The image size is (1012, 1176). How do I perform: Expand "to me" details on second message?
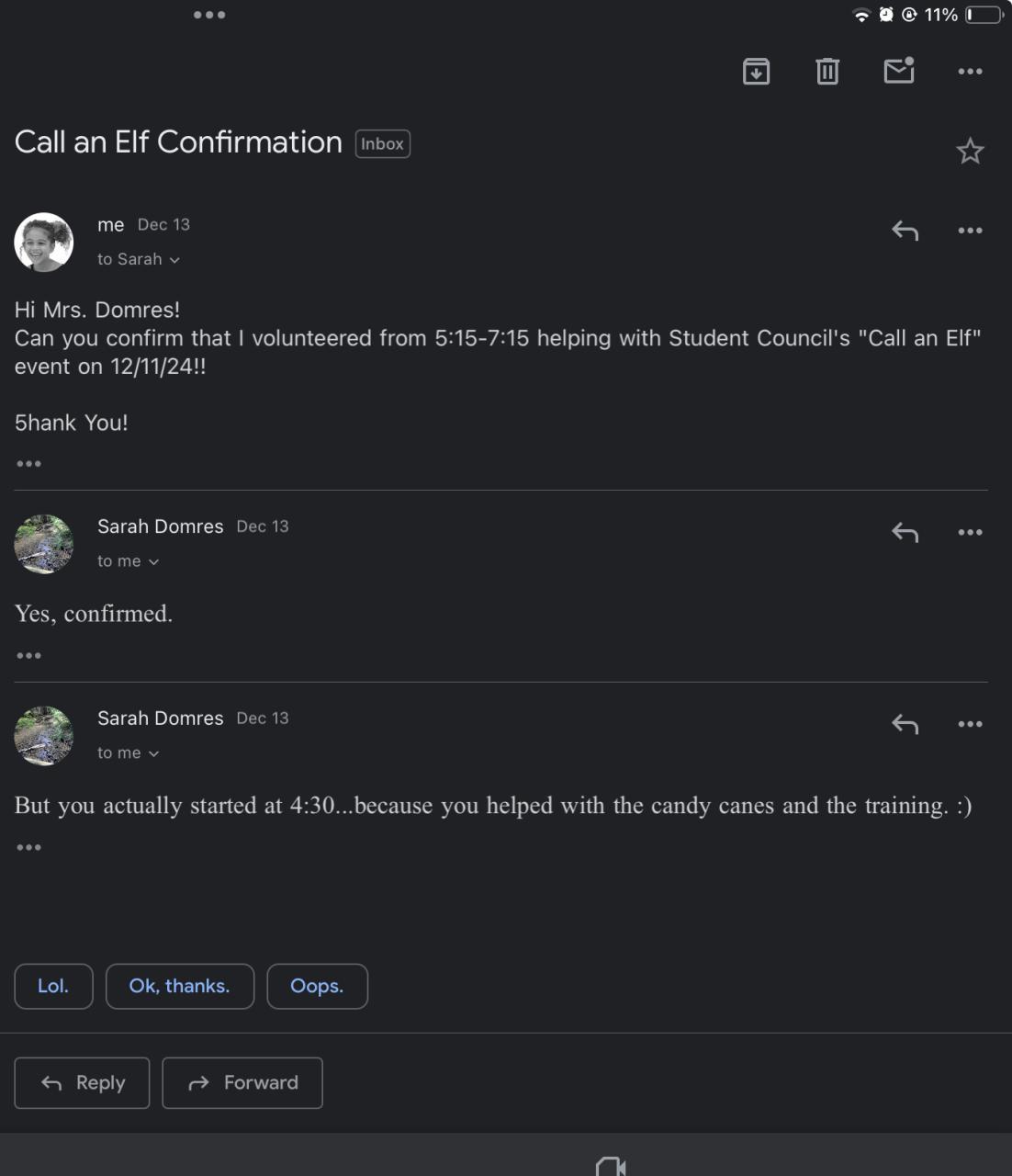(x=153, y=561)
